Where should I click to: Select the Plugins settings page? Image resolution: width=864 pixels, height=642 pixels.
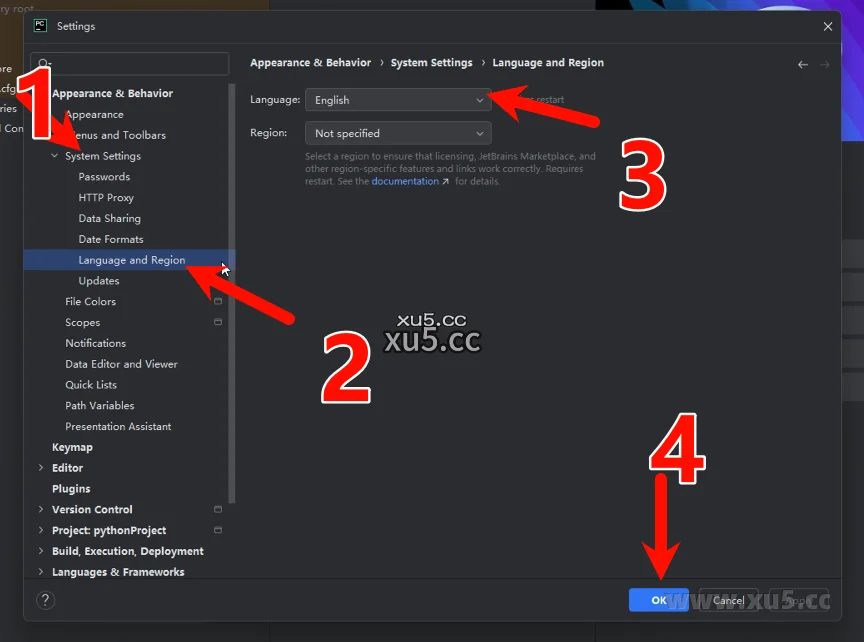pyautogui.click(x=71, y=489)
